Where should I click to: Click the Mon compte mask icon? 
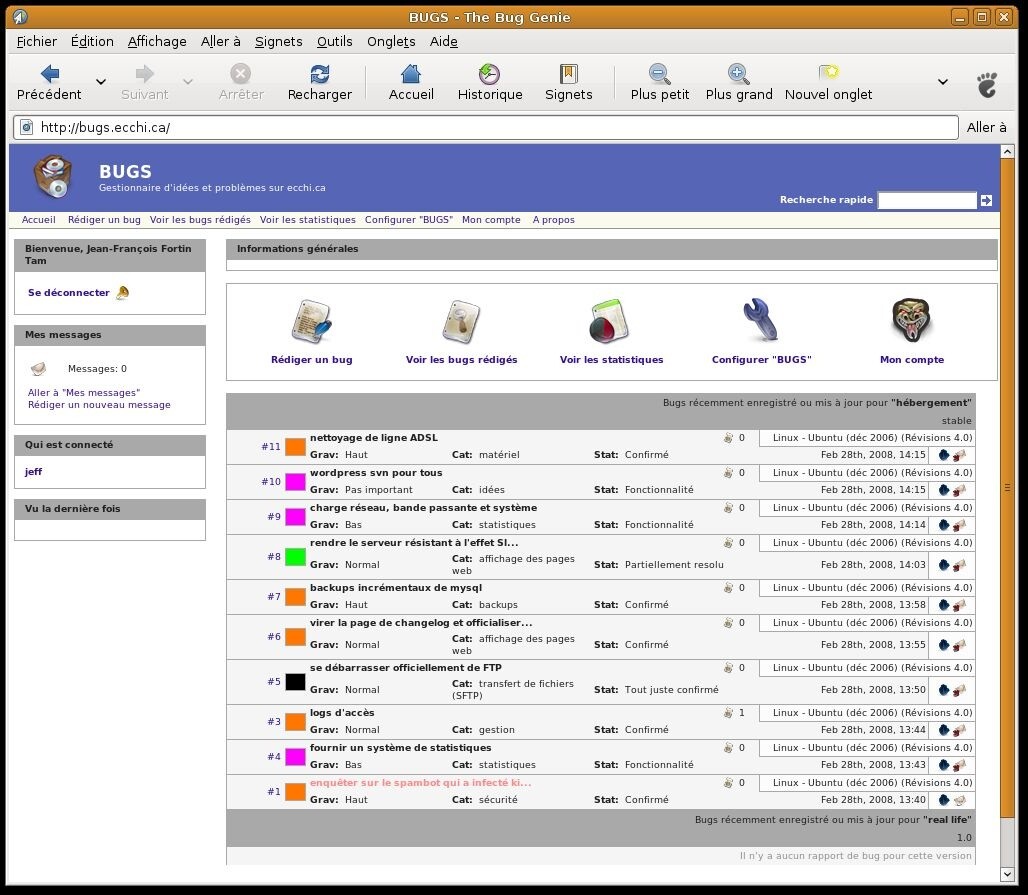[x=911, y=322]
